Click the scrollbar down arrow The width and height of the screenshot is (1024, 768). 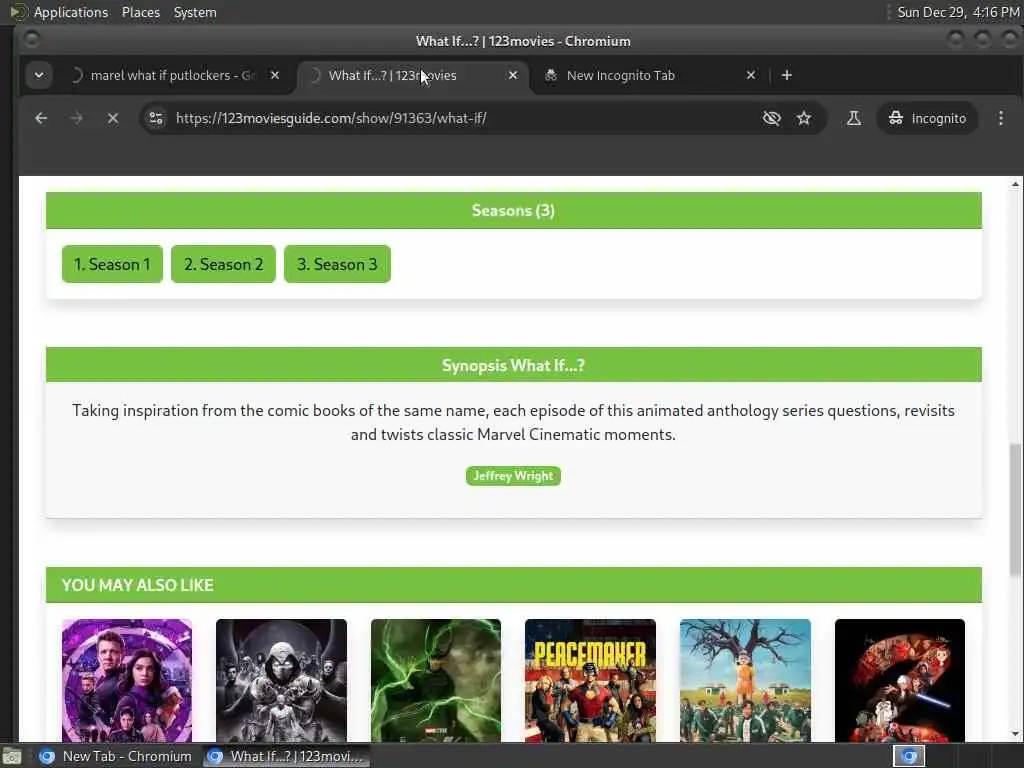pos(1015,734)
